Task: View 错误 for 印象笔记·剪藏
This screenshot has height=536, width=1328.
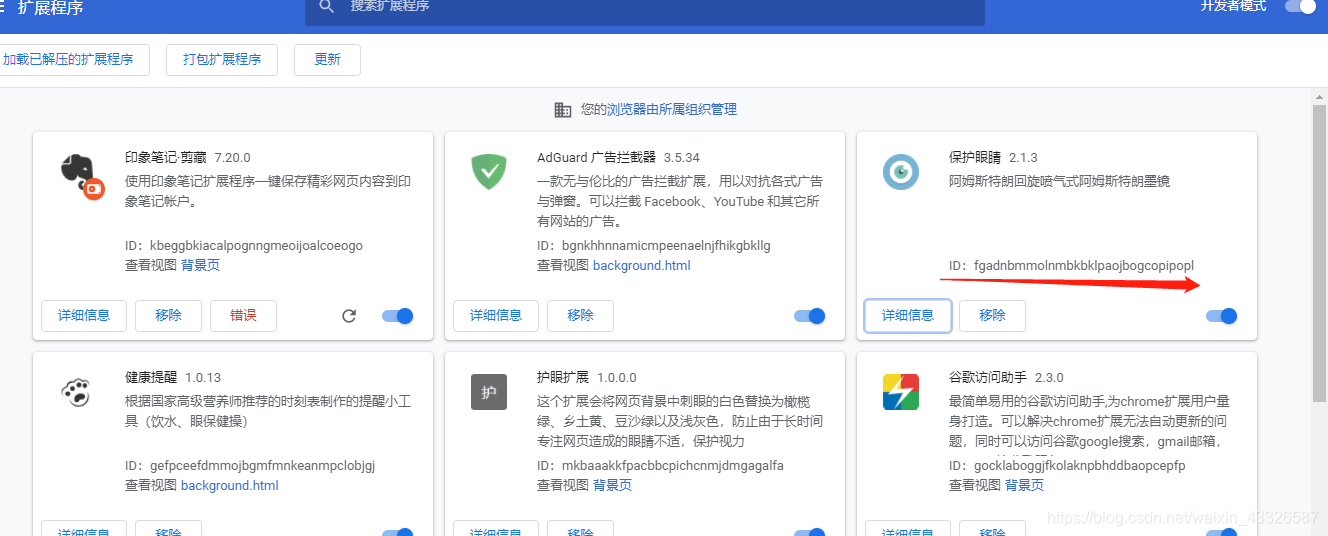Action: [243, 316]
